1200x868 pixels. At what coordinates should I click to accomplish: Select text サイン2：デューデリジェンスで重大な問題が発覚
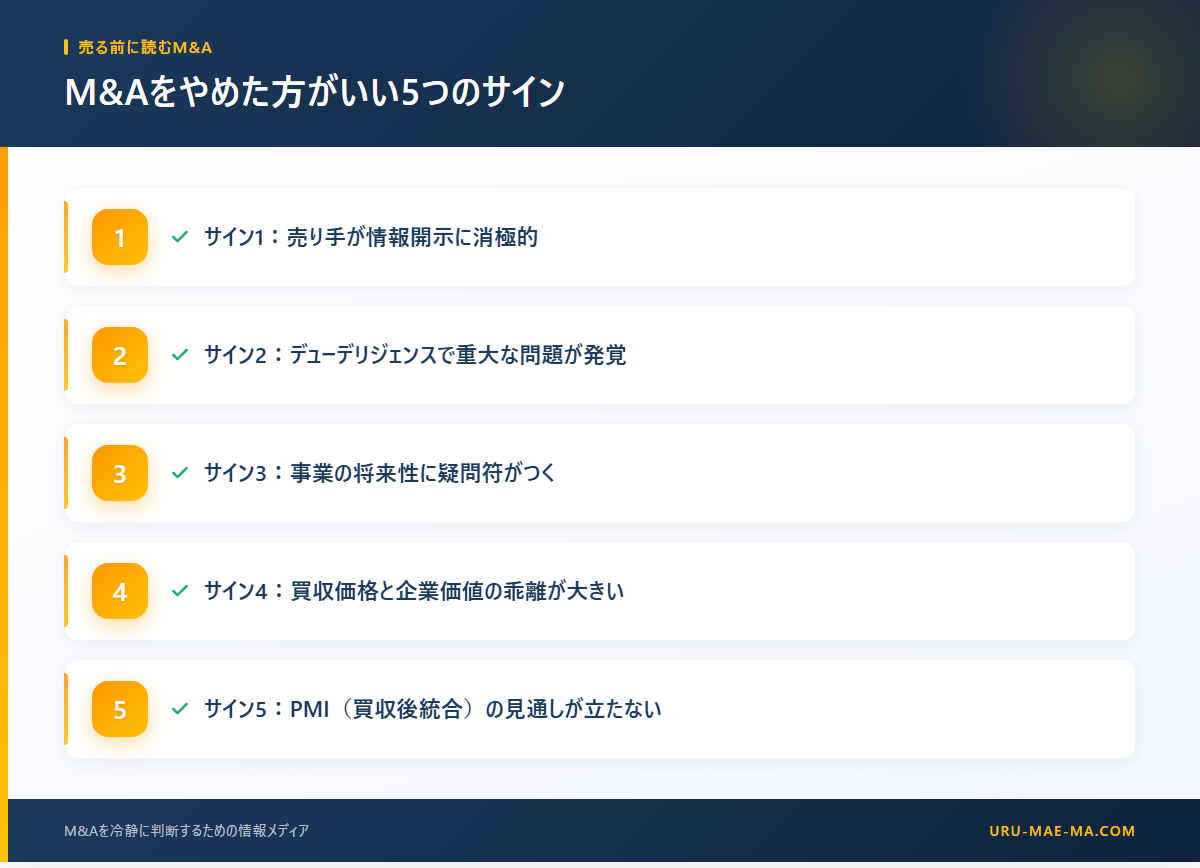(415, 355)
